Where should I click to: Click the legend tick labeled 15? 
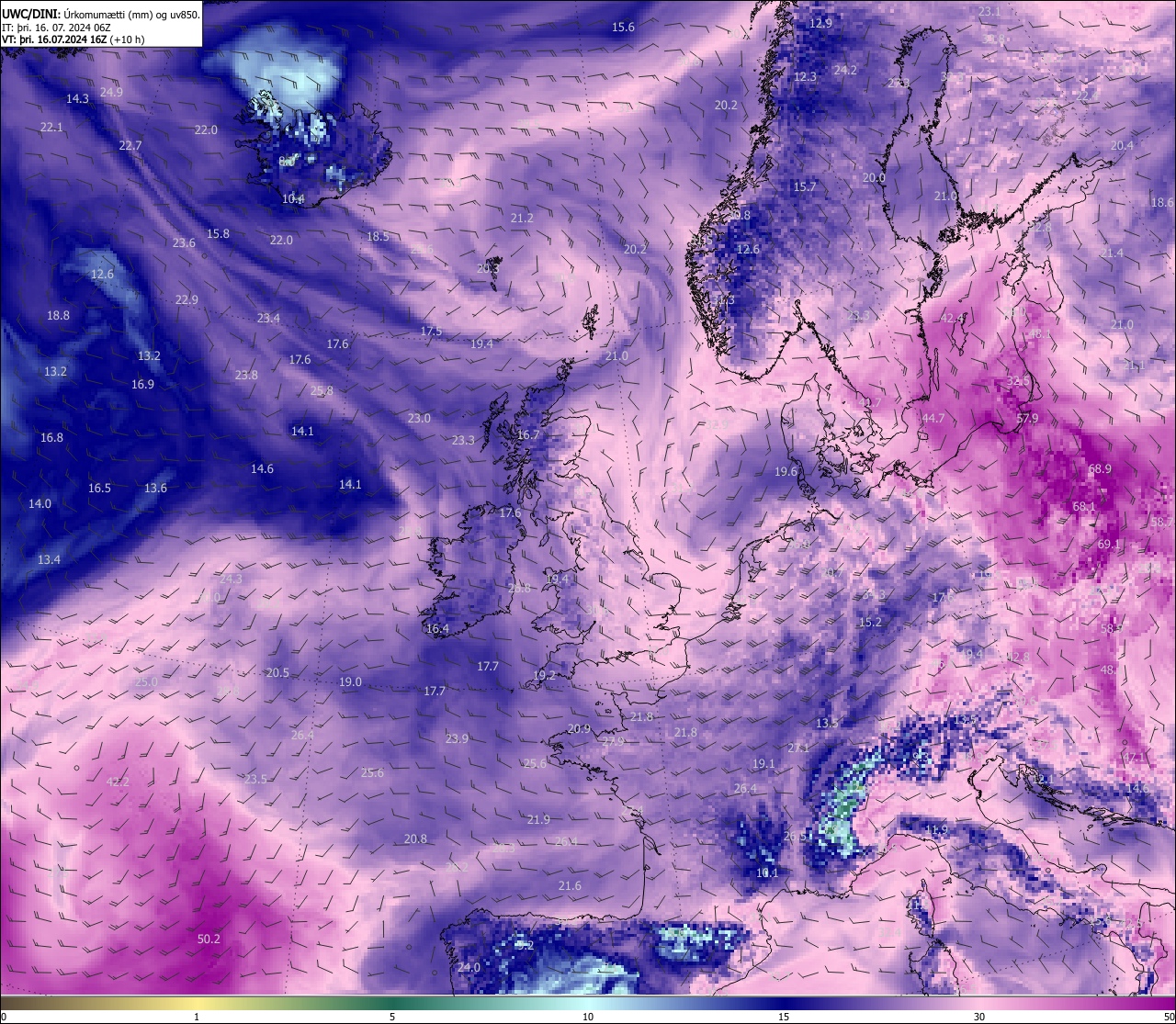coord(784,1017)
